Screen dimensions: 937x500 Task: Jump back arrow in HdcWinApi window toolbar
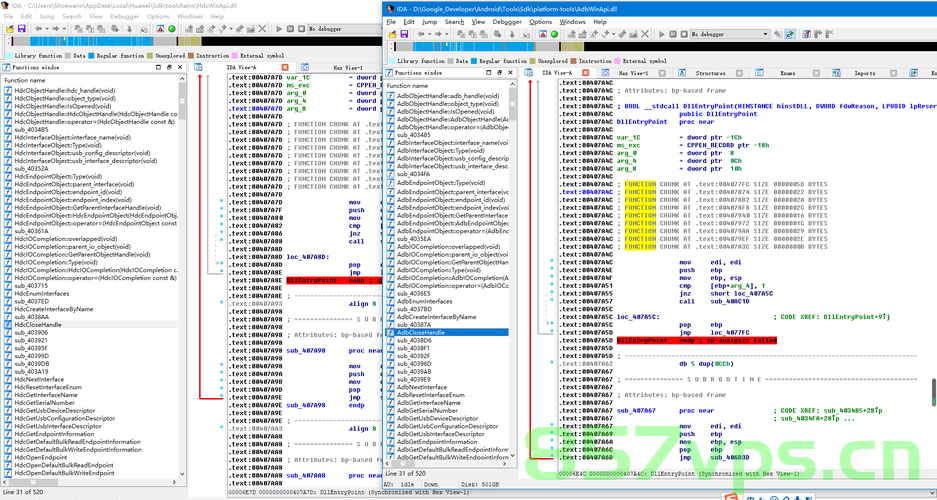pos(38,29)
